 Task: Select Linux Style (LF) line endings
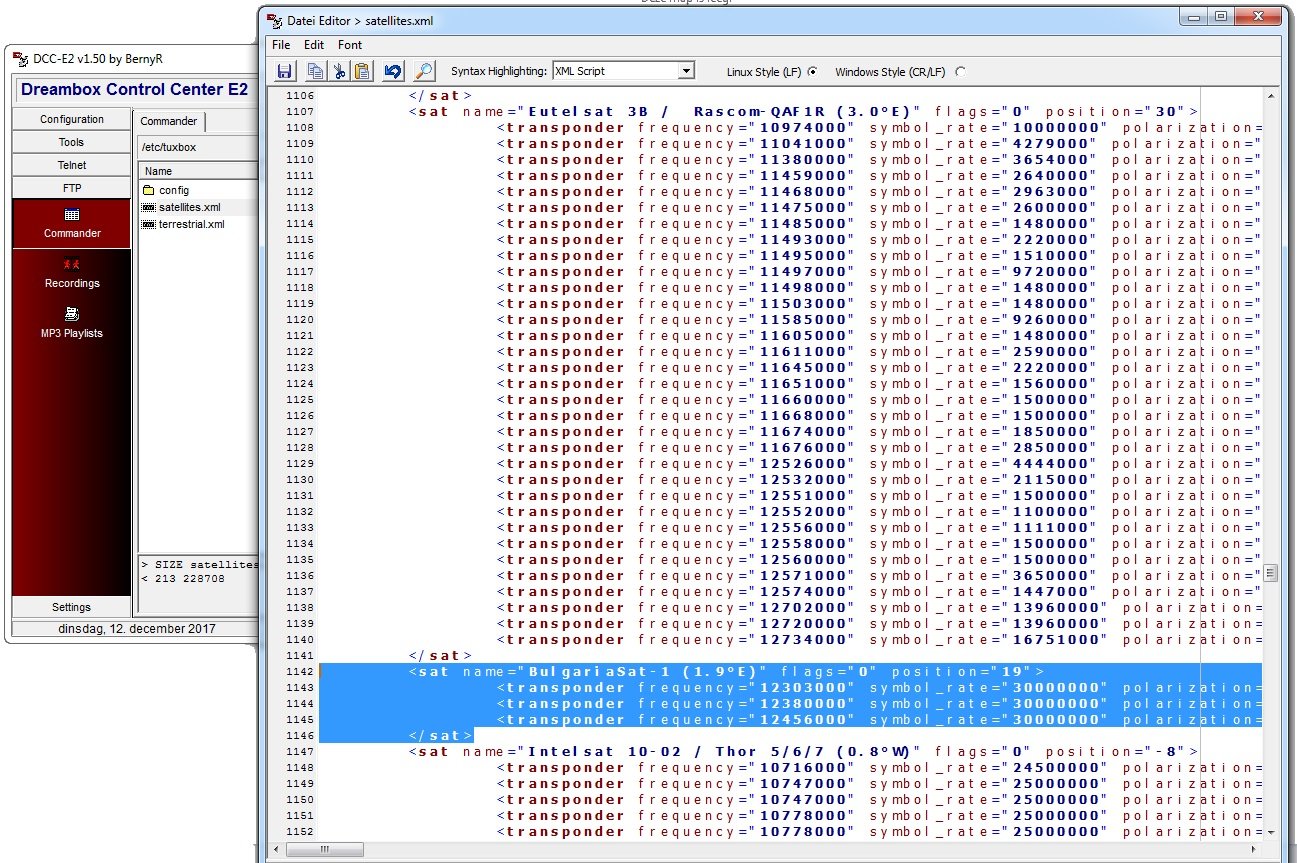click(812, 72)
